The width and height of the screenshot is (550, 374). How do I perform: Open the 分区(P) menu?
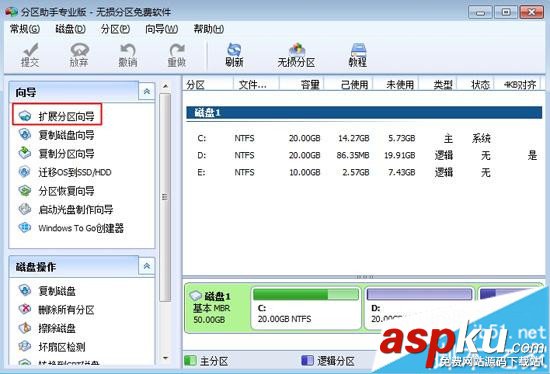pos(115,29)
